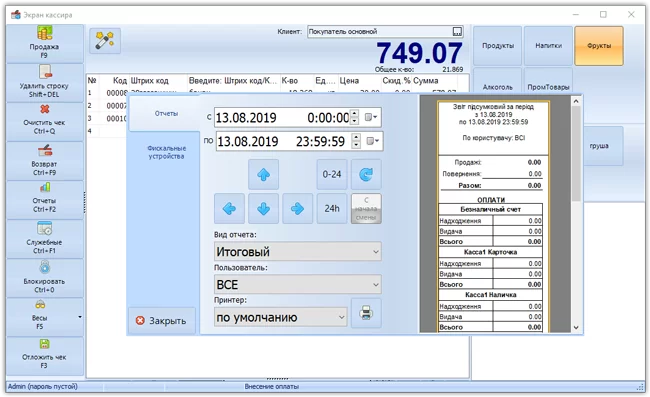This screenshot has height=397, width=650.
Task: Switch to Фискальные устройства tab
Action: pos(166,152)
